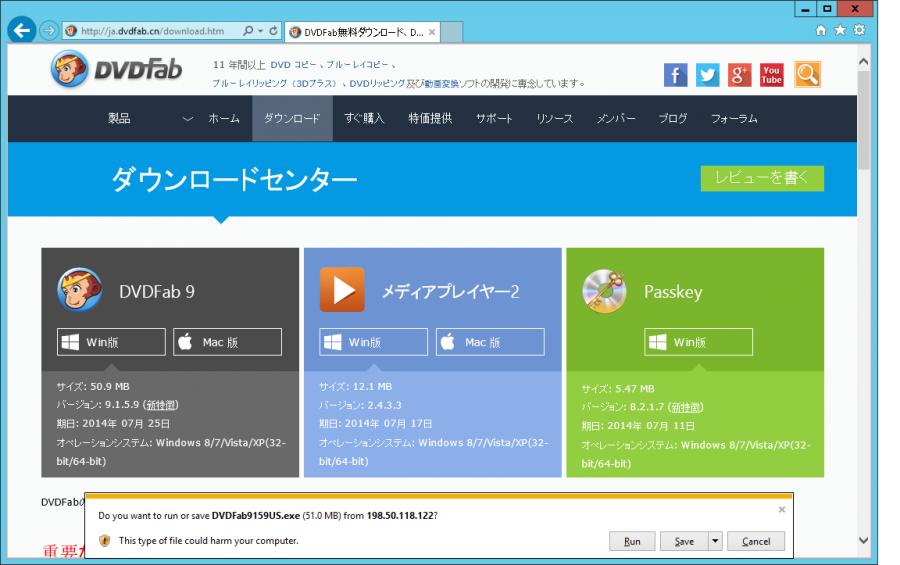Select the ダウンロード navigation tab
Screen dimensions: 900x565
click(292, 119)
